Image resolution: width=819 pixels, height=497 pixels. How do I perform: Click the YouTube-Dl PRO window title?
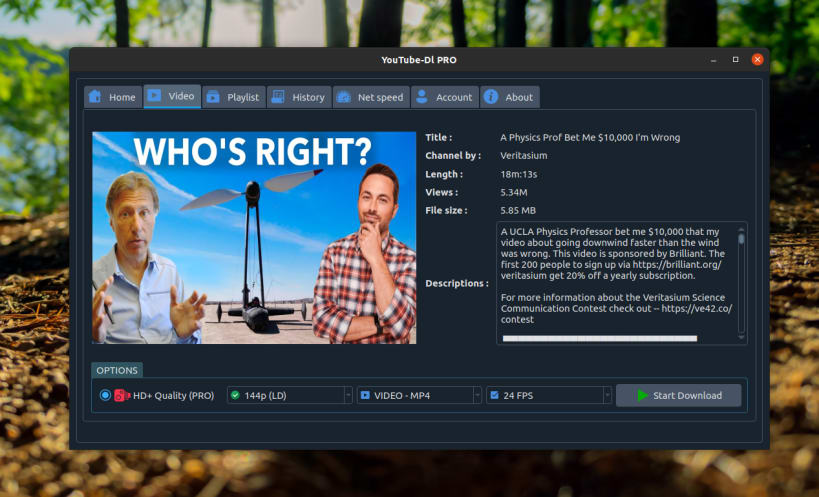click(x=419, y=60)
